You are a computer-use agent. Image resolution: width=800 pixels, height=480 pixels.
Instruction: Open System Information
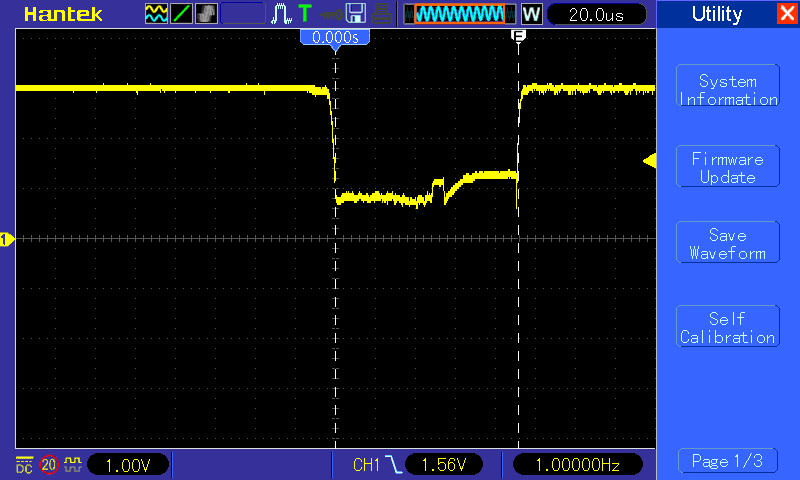pos(728,86)
